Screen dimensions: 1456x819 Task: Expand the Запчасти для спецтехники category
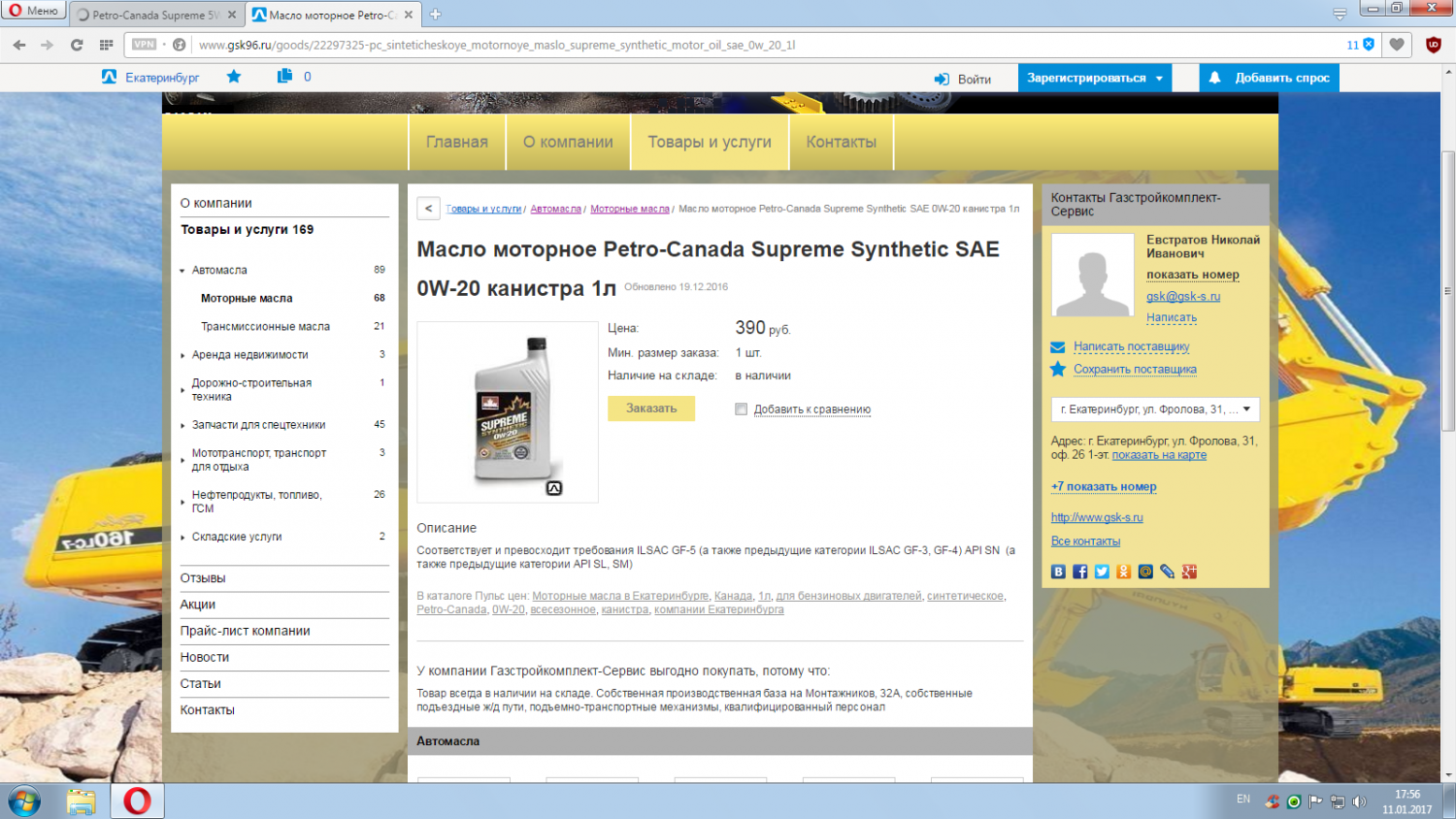coord(182,425)
